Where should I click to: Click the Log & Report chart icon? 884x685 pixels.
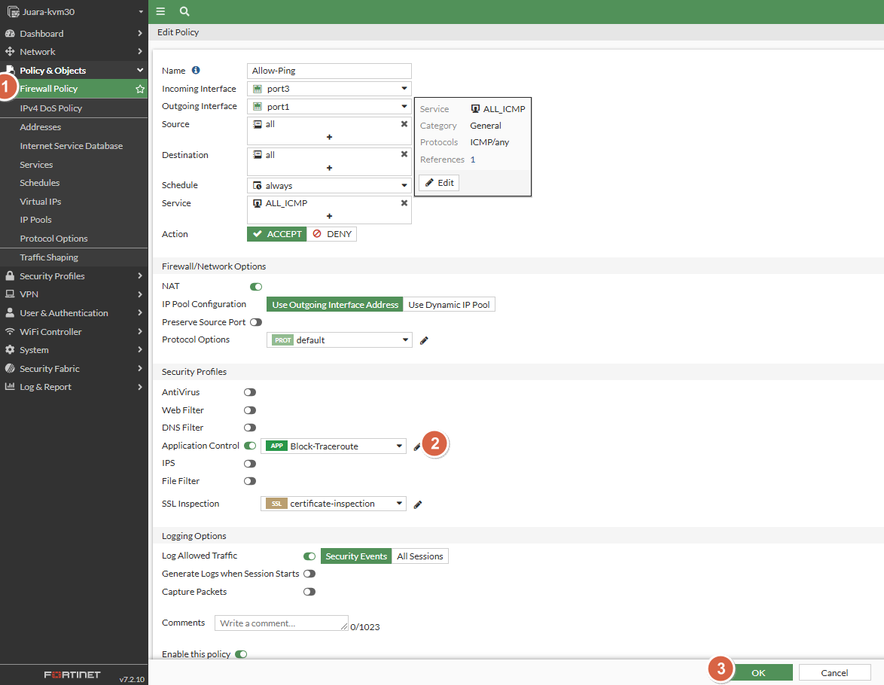click(10, 387)
